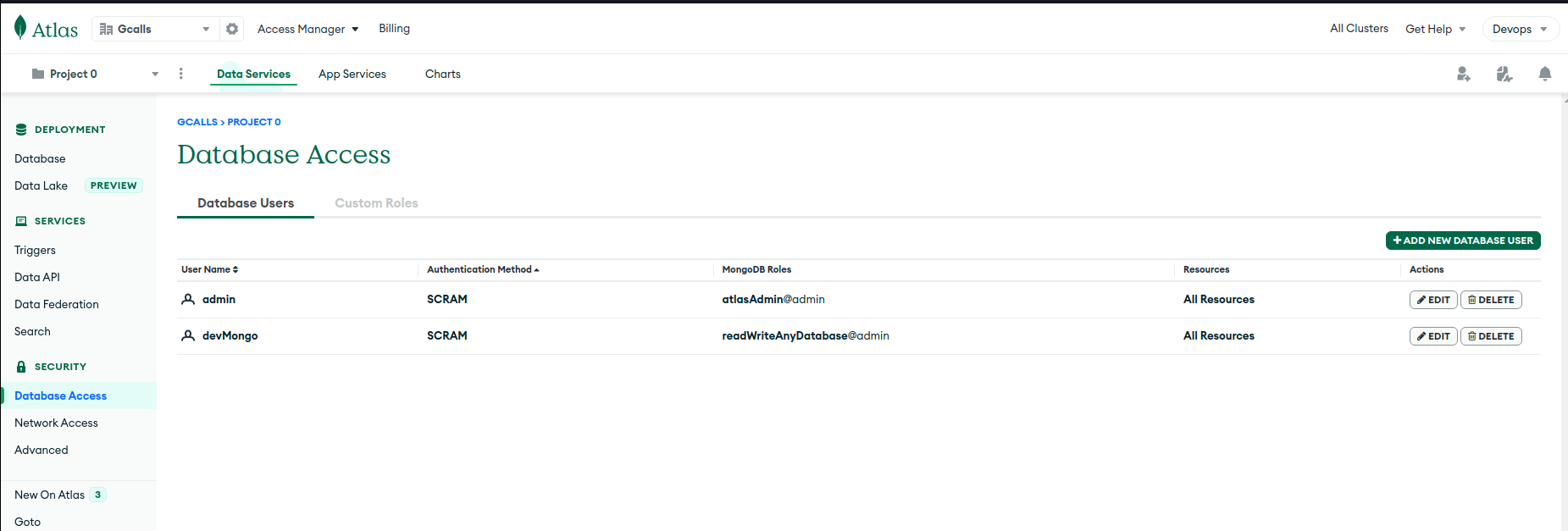1568x531 pixels.
Task: Open Data Lake in the sidebar
Action: tap(41, 185)
